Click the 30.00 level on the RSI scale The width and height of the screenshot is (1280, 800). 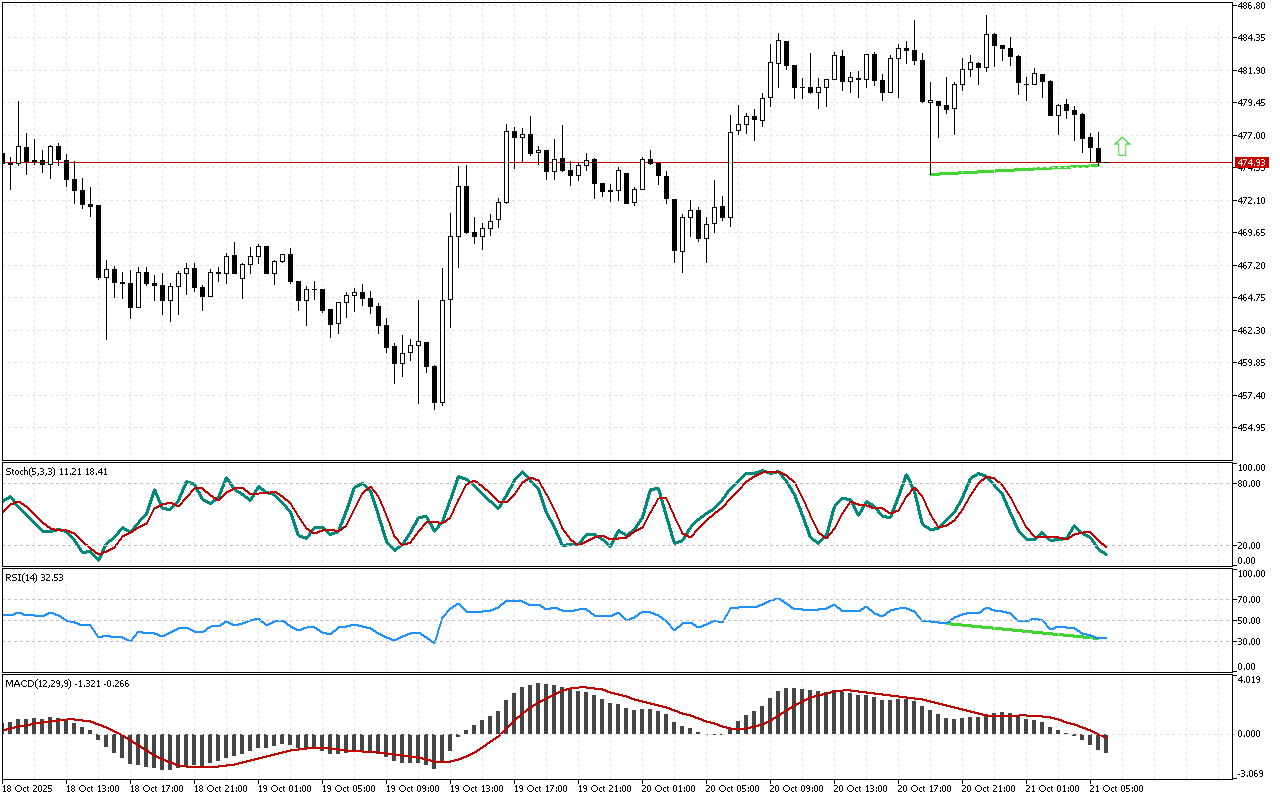[x=1250, y=641]
